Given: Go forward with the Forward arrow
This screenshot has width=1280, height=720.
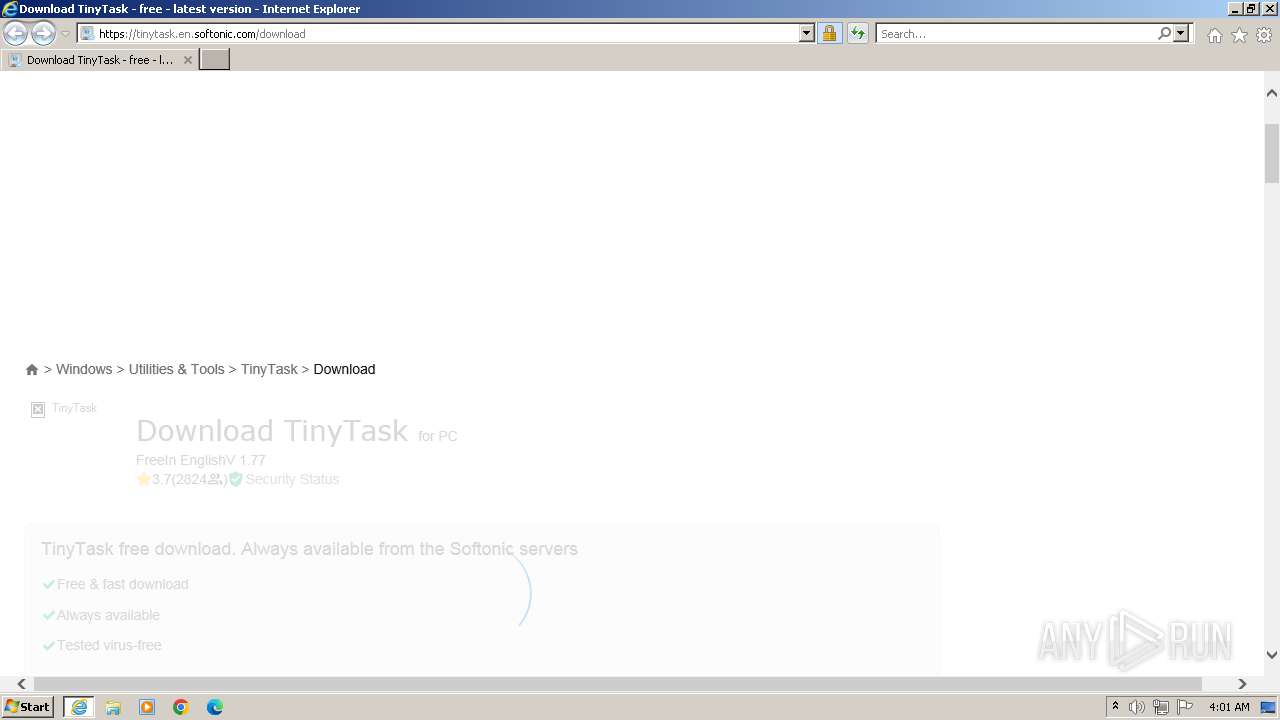Looking at the screenshot, I should (x=42, y=33).
